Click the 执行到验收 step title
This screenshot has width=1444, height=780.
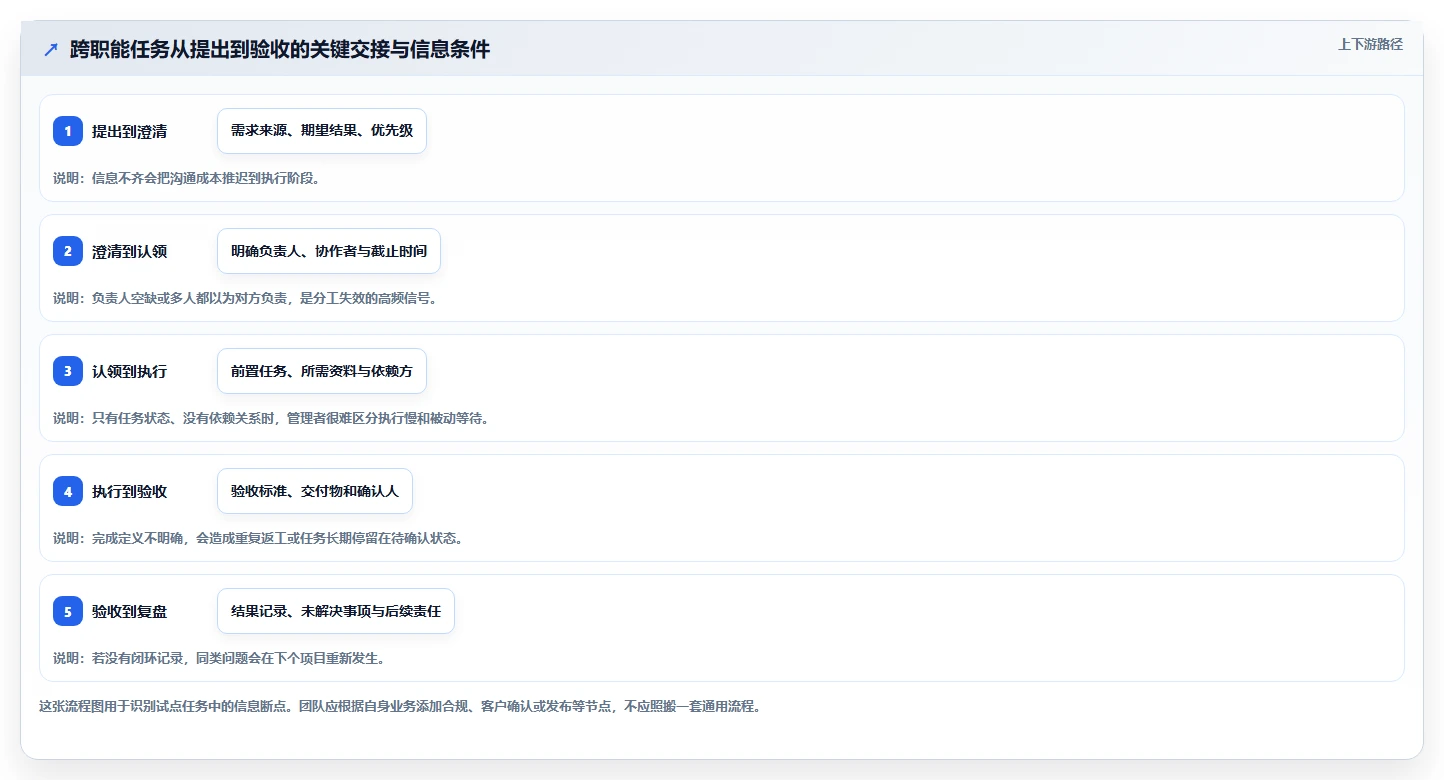pos(129,491)
